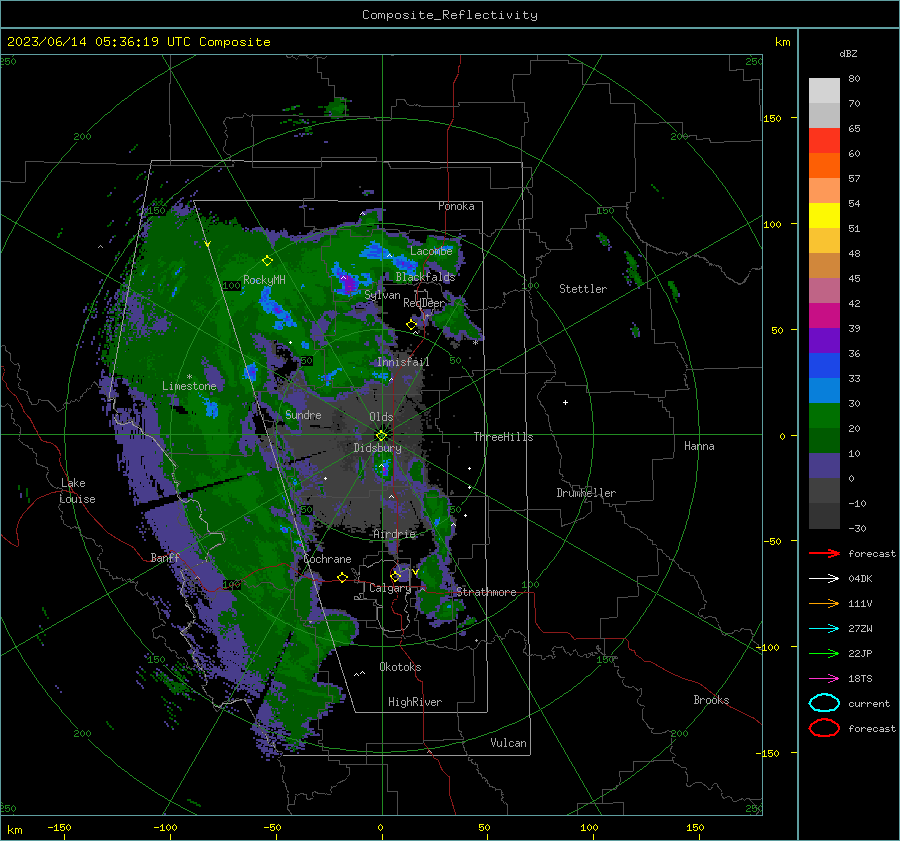Click the Calgary city label
This screenshot has height=841, width=900.
[390, 588]
